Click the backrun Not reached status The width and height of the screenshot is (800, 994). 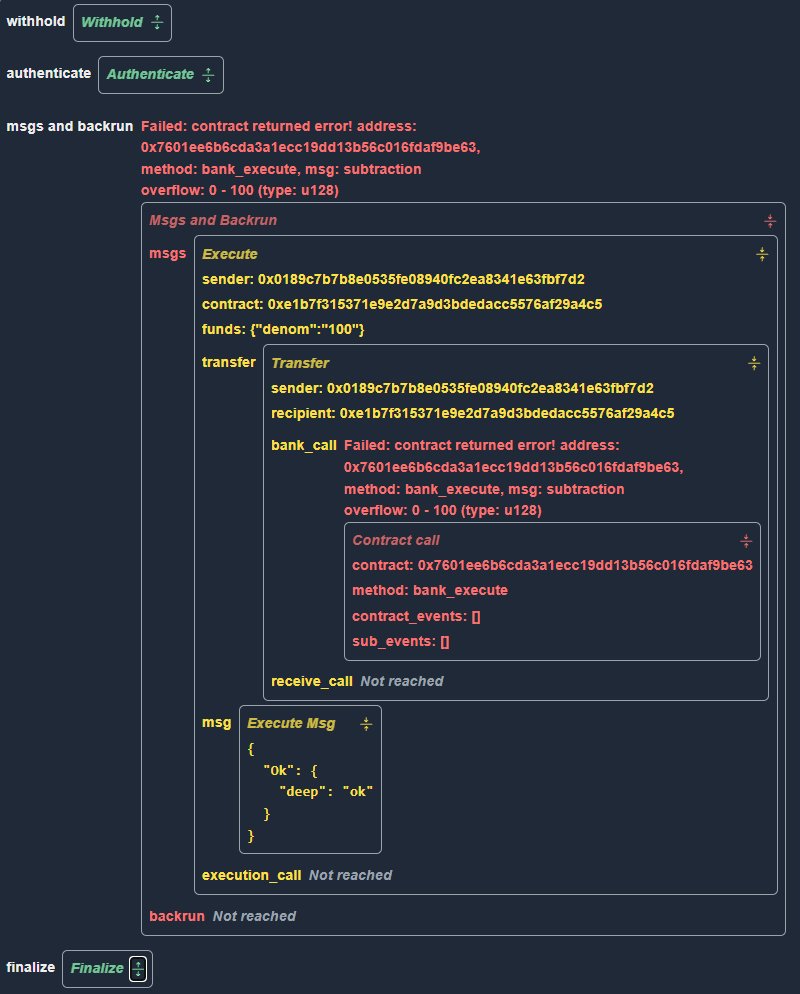pyautogui.click(x=254, y=917)
